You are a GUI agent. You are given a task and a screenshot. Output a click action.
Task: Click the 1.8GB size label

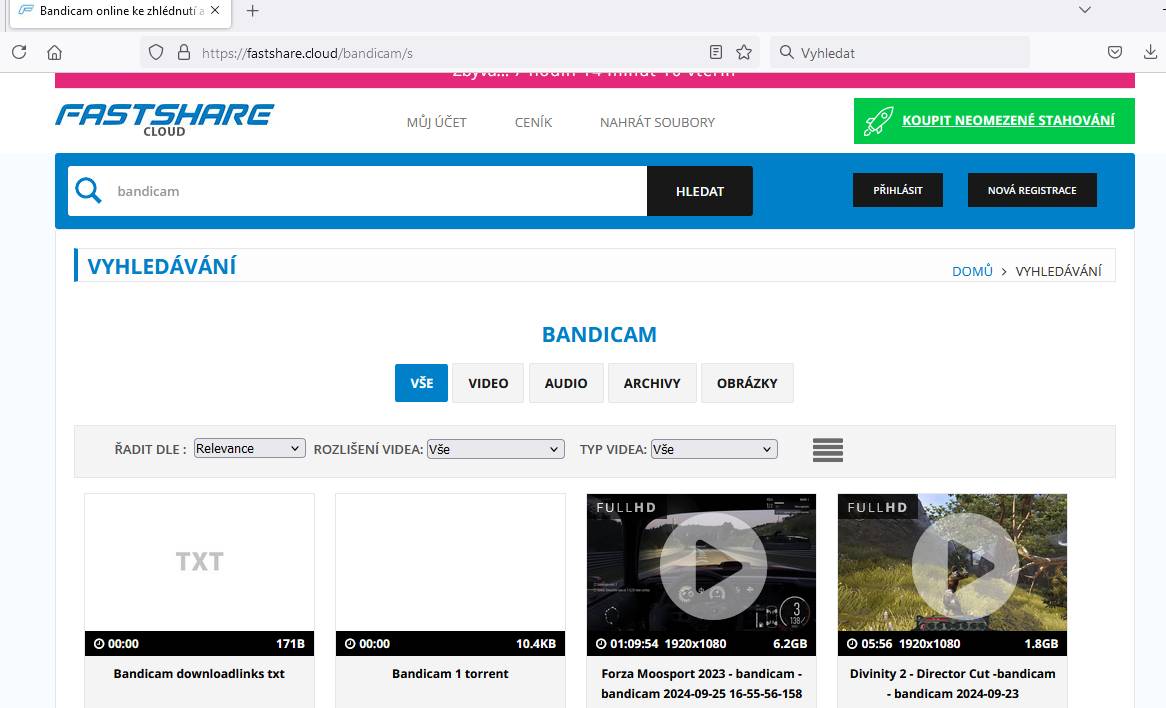(1041, 644)
